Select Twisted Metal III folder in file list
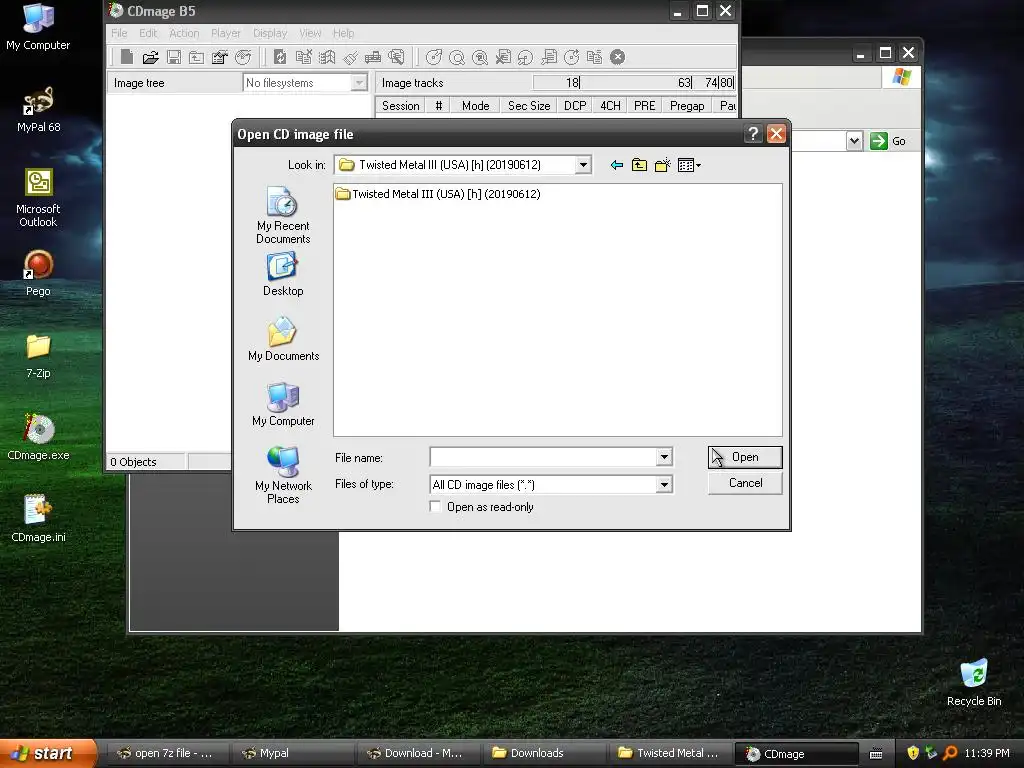The image size is (1024, 768). pyautogui.click(x=438, y=194)
